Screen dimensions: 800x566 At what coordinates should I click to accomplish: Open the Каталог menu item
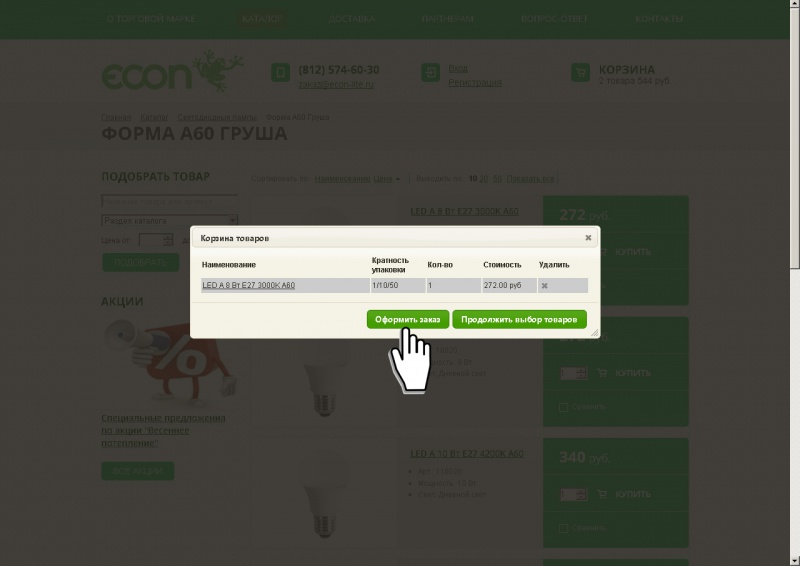pyautogui.click(x=262, y=19)
